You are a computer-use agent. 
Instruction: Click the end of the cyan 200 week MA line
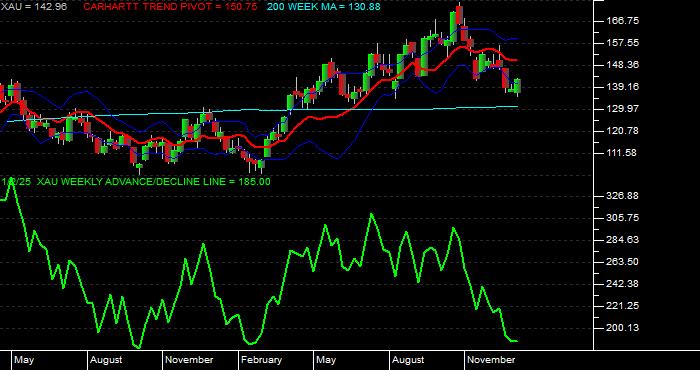pyautogui.click(x=517, y=107)
